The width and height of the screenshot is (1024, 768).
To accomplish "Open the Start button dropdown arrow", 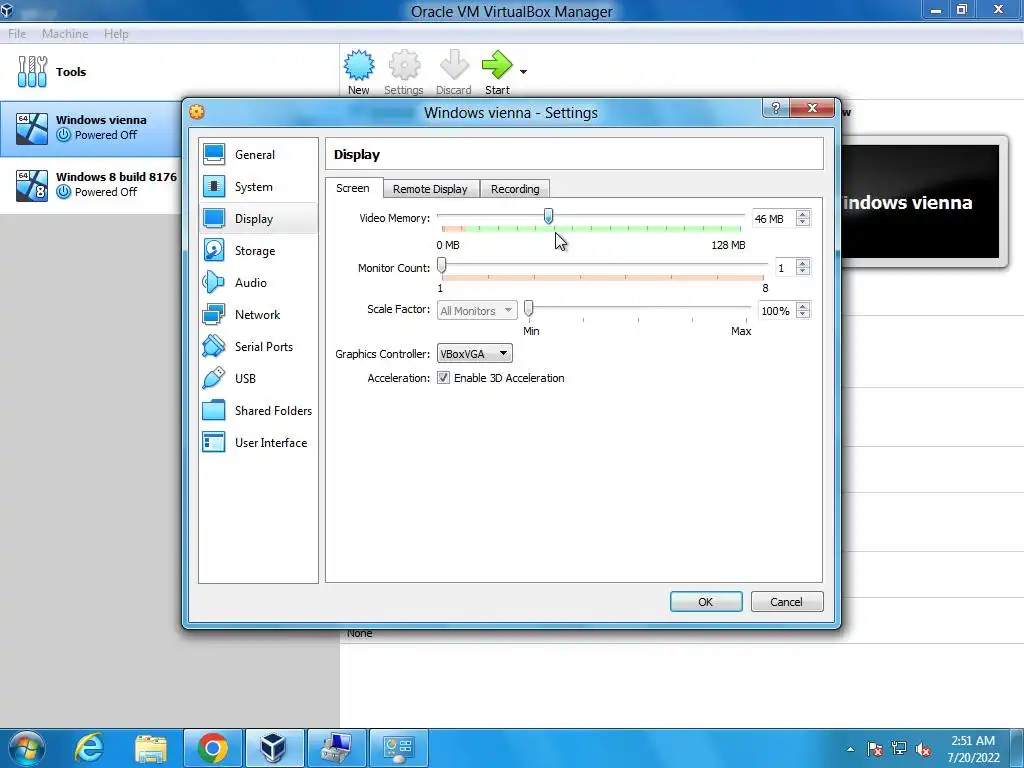I will click(523, 72).
